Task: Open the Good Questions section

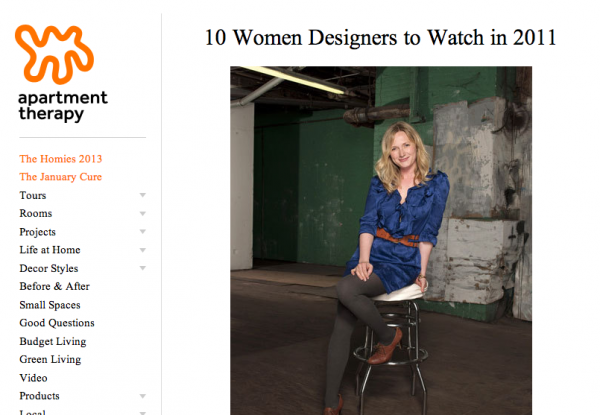Action: pyautogui.click(x=57, y=323)
